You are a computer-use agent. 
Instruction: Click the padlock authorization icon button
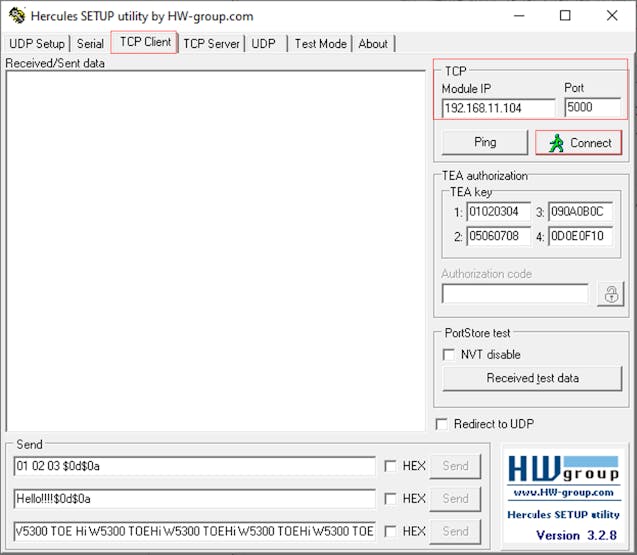pos(611,294)
